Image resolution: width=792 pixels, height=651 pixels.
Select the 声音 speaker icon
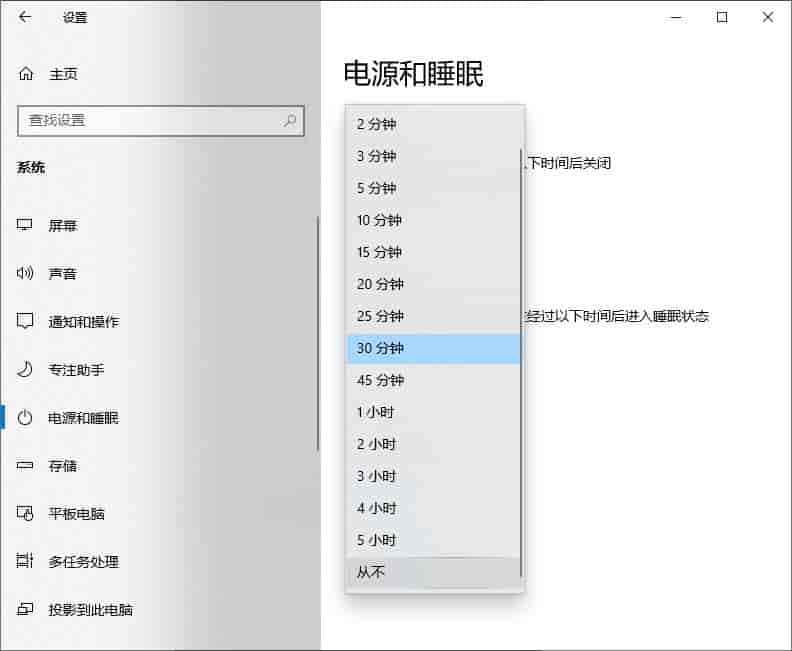pos(25,273)
